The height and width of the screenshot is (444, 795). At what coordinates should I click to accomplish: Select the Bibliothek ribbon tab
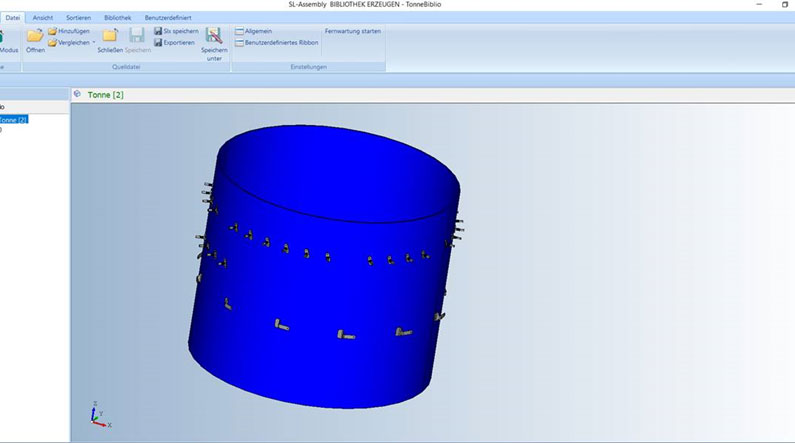point(118,17)
